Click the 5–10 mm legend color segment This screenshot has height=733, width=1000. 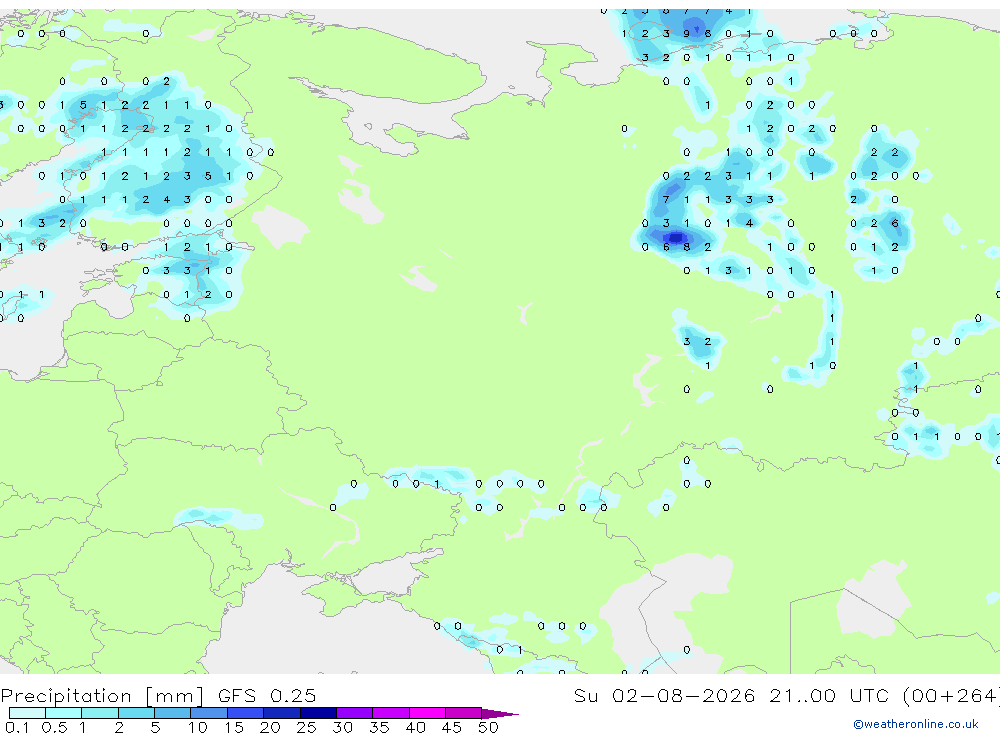(173, 713)
